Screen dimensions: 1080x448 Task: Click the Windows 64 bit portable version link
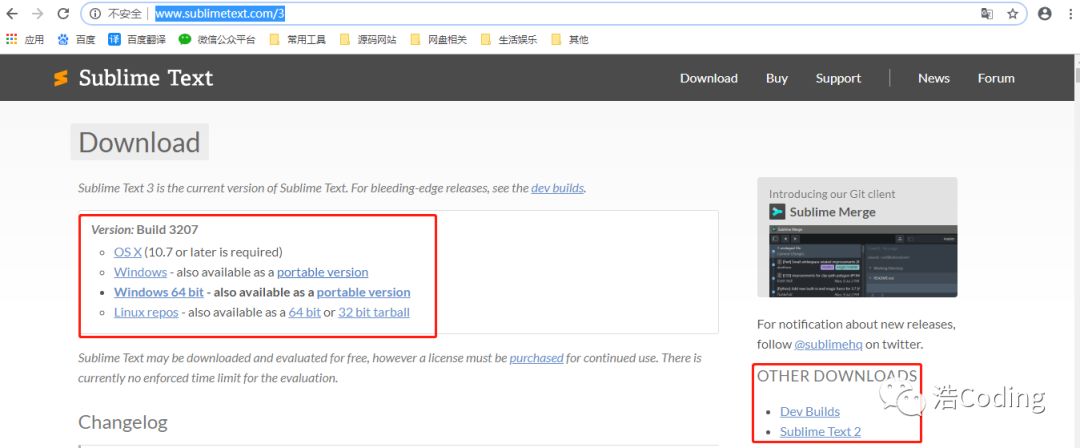coord(364,292)
